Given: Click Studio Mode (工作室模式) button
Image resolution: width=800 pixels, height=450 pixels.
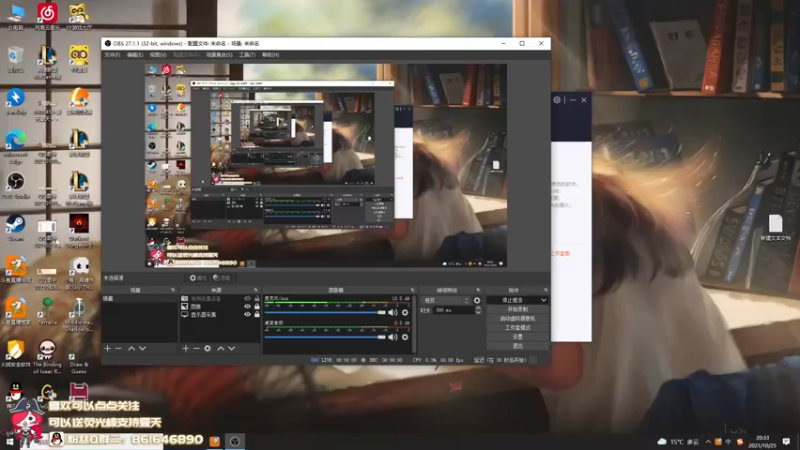Looking at the screenshot, I should tap(517, 328).
